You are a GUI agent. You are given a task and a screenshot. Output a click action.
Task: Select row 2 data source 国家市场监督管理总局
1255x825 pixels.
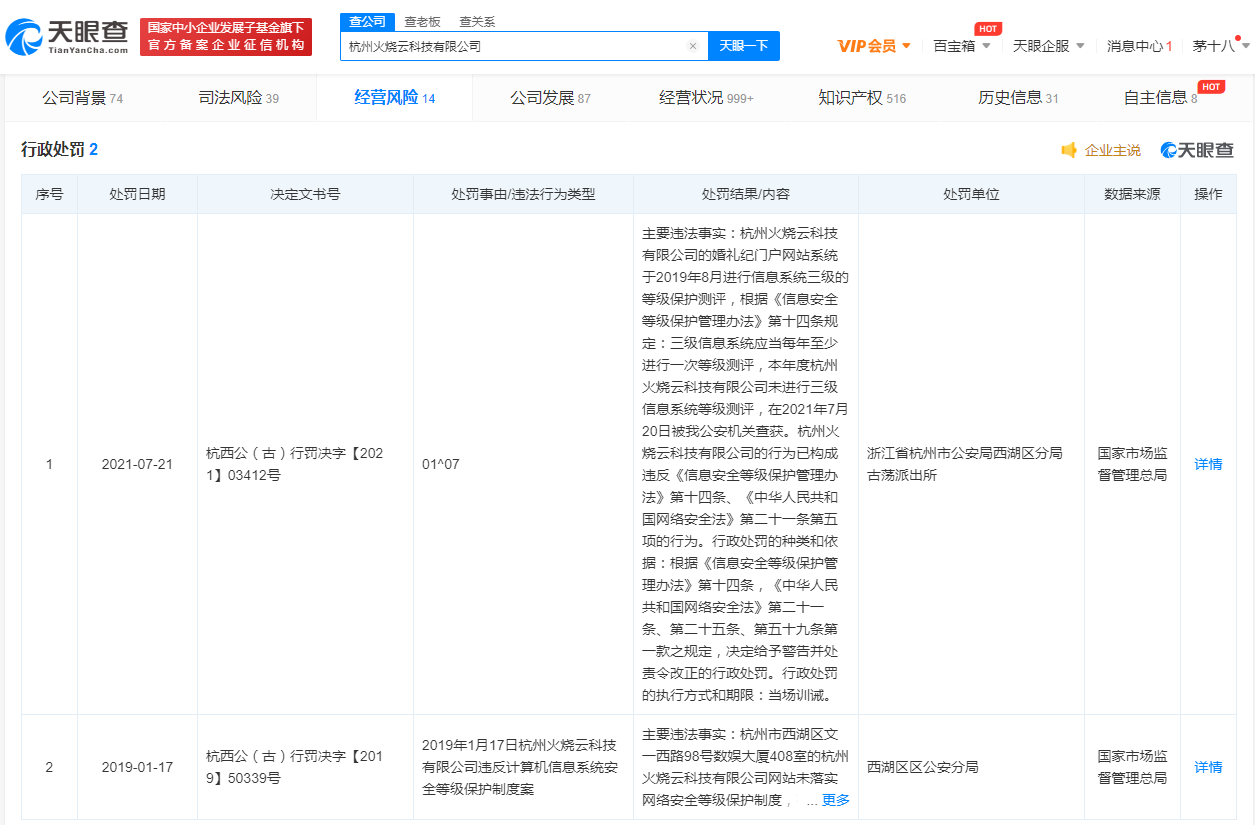coord(1132,767)
